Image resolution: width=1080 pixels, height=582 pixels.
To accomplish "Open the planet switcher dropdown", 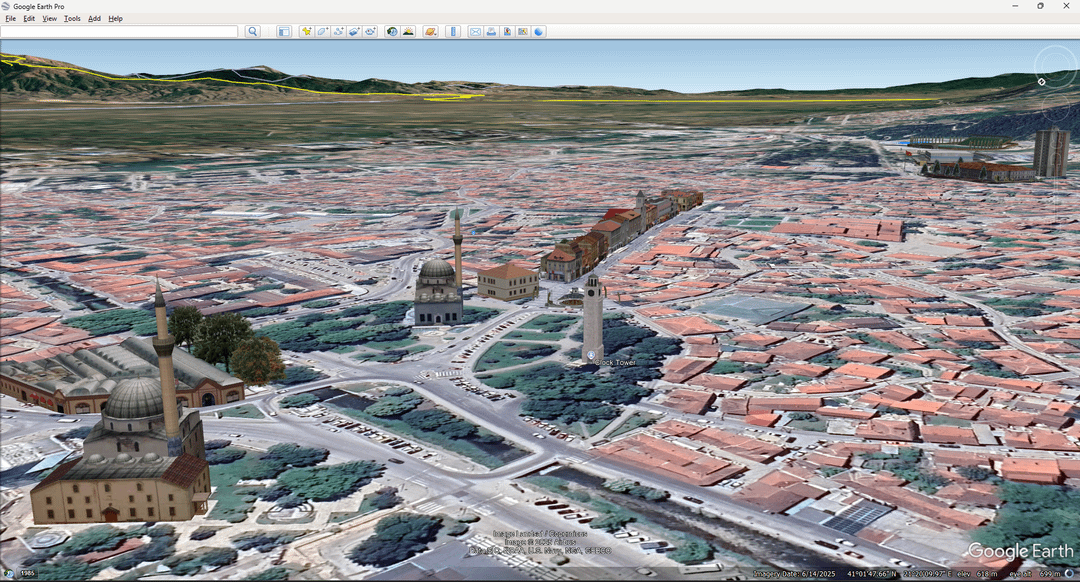I will [430, 32].
